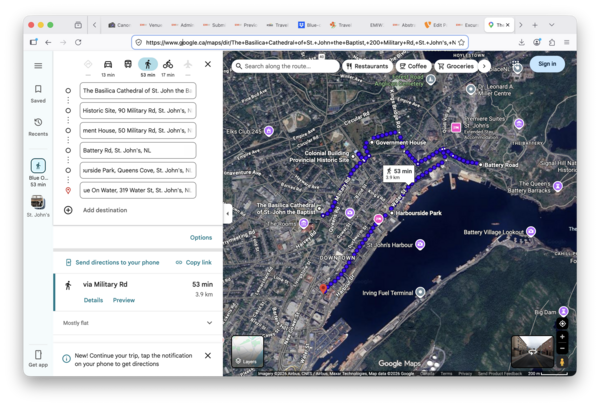Select the Pegman Street View icon
The width and height of the screenshot is (600, 407).
coord(562,362)
